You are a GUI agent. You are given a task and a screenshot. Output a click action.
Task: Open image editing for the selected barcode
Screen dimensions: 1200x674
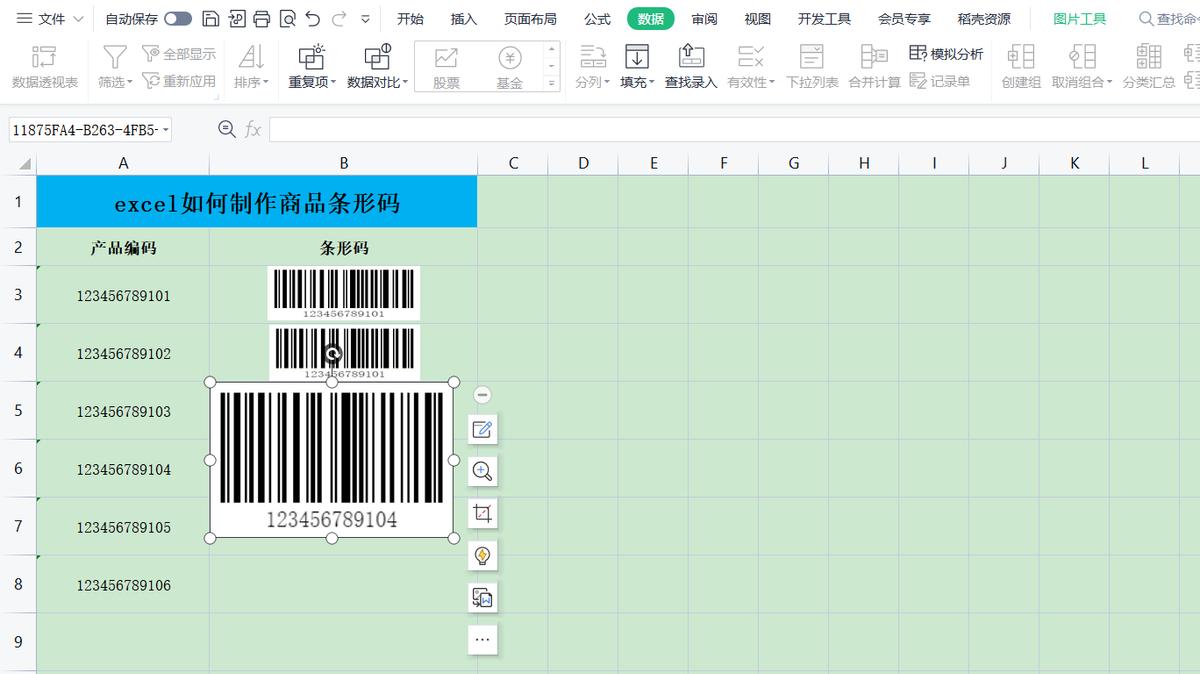(483, 429)
